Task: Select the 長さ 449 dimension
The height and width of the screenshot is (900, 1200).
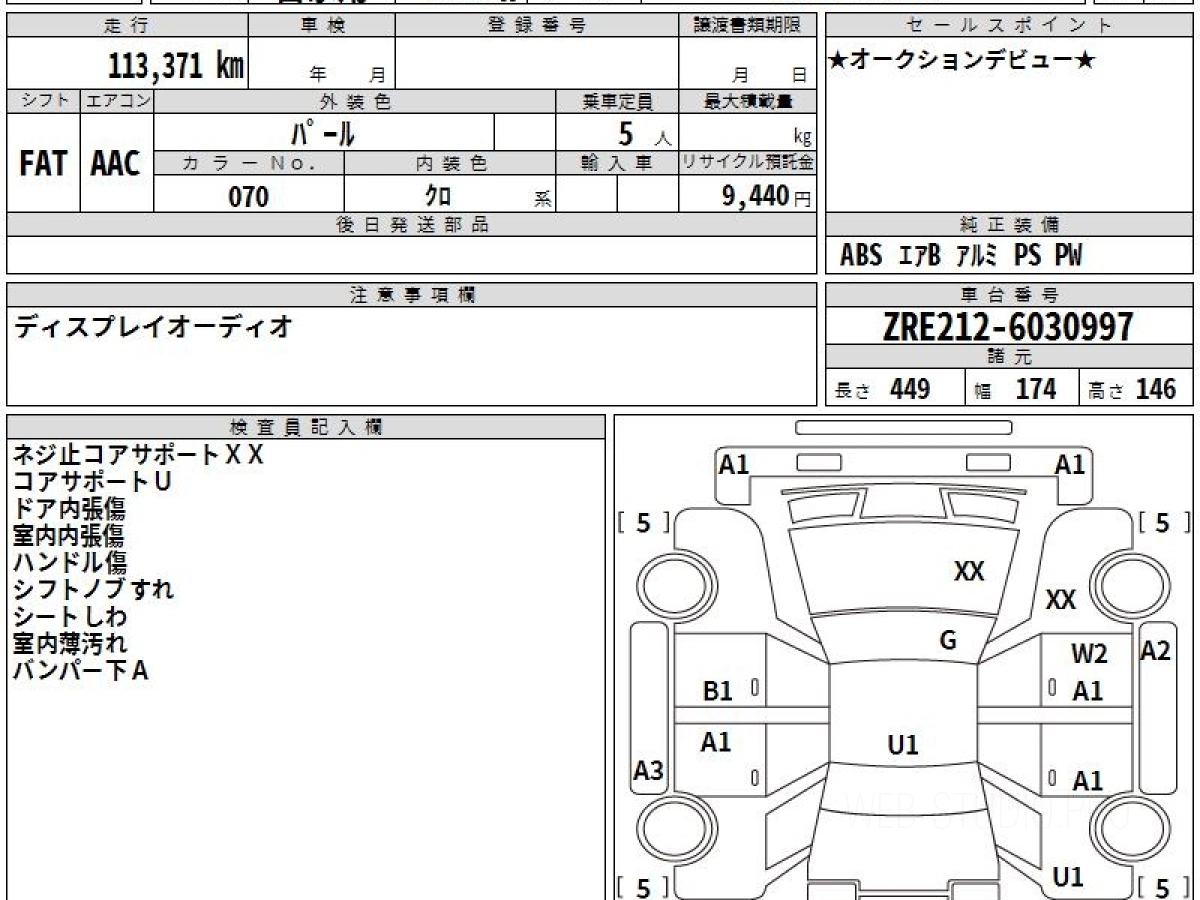Action: 884,389
